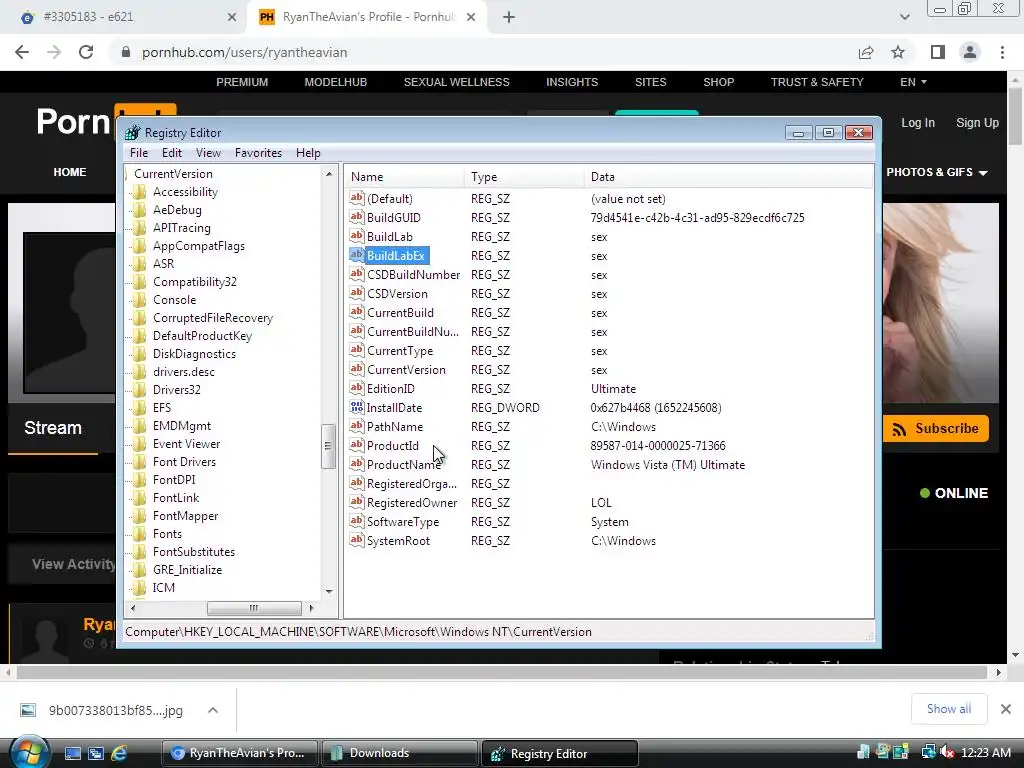Open the Help menu in Registry Editor

308,153
